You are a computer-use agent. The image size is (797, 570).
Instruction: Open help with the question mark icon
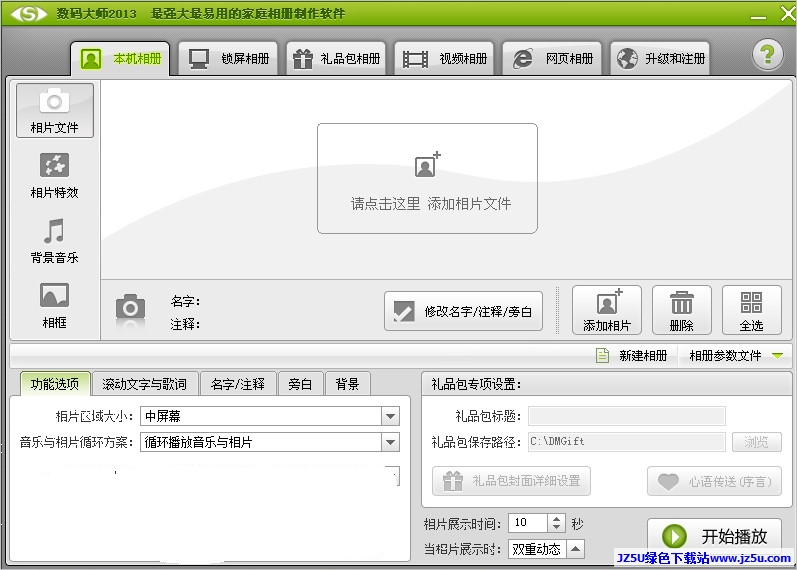pos(767,56)
